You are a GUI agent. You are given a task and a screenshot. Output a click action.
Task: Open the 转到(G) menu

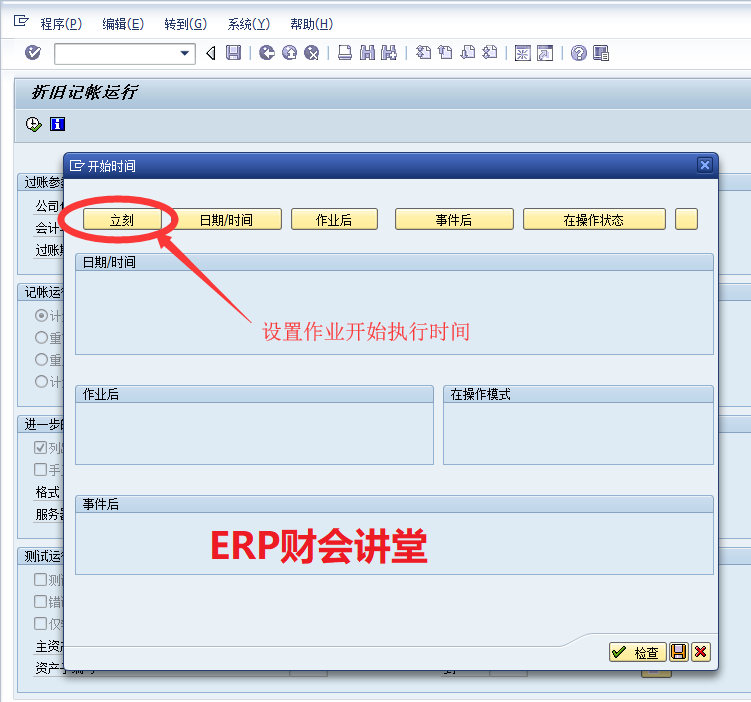(185, 24)
